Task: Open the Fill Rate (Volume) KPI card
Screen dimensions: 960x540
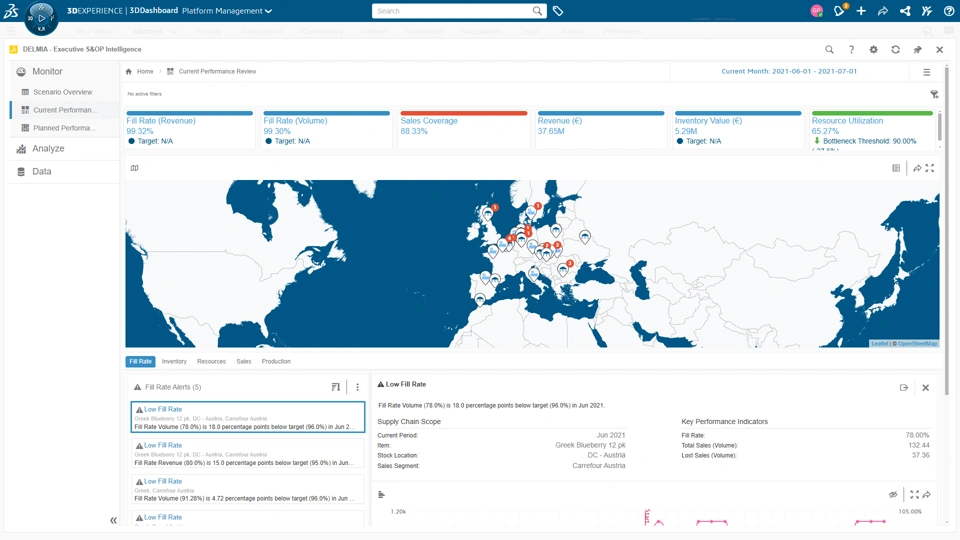Action: coord(327,130)
